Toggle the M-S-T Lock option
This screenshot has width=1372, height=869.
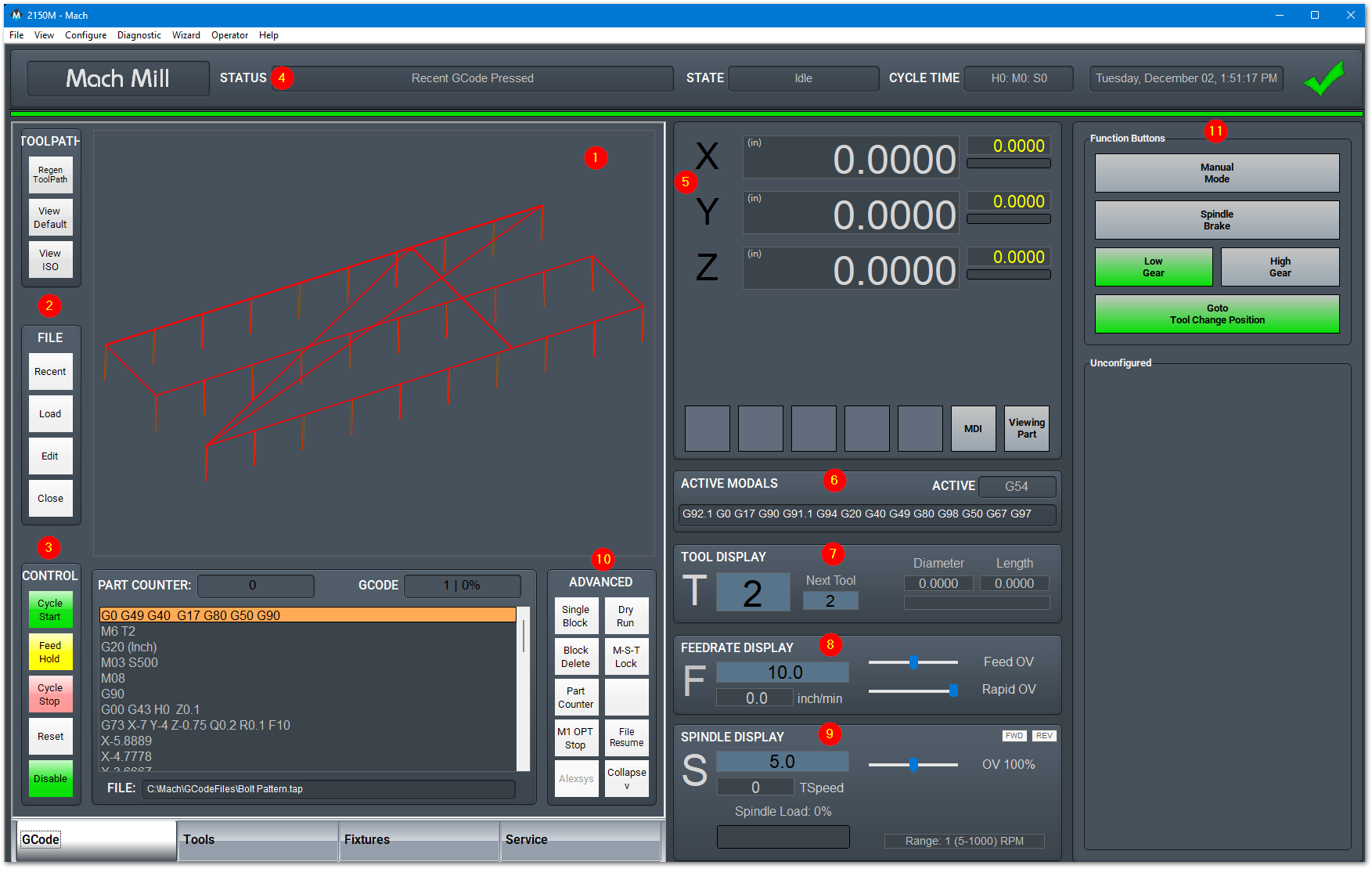[626, 657]
